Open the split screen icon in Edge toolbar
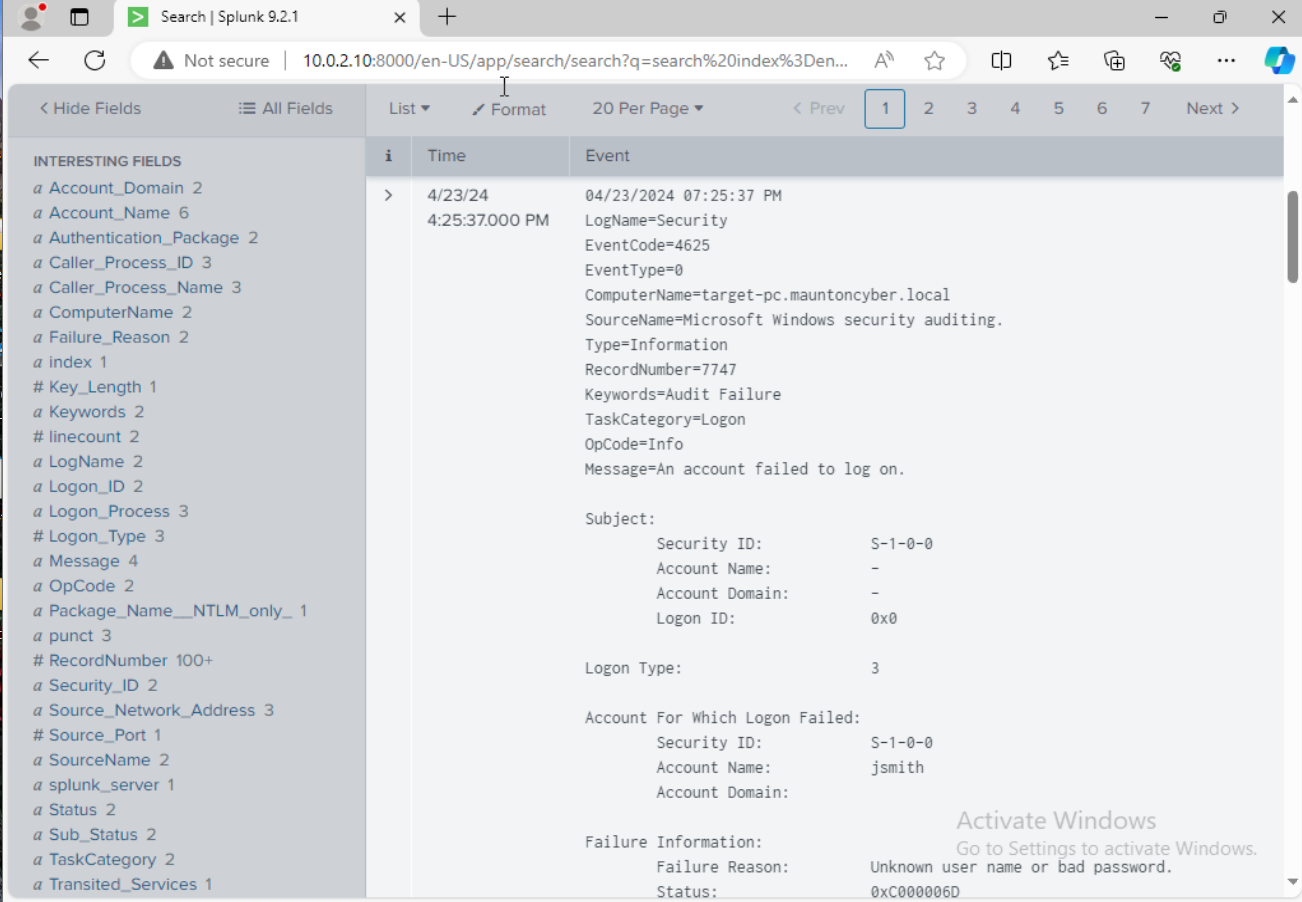 point(1001,61)
